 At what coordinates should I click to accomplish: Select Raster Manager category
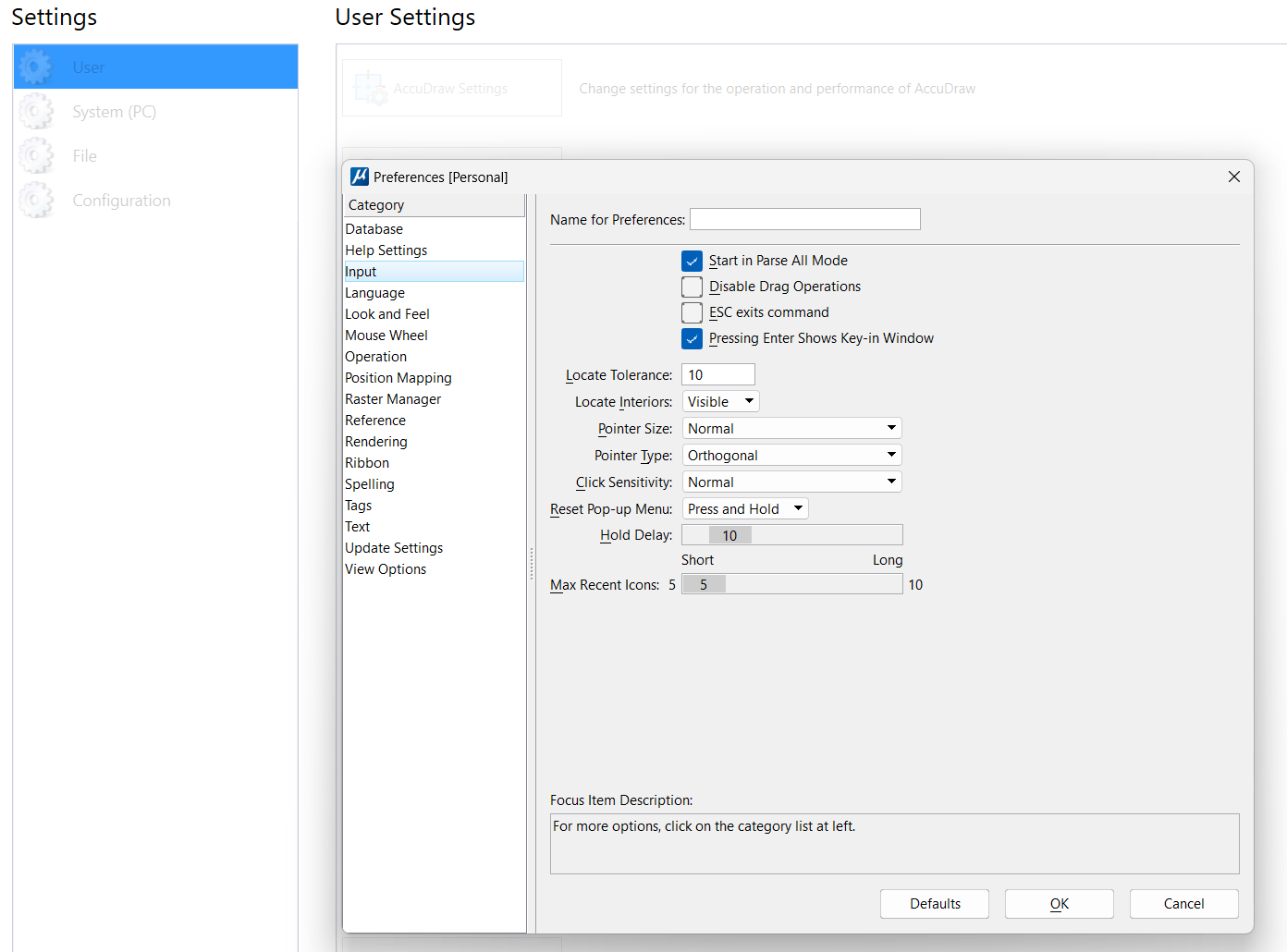434,399
